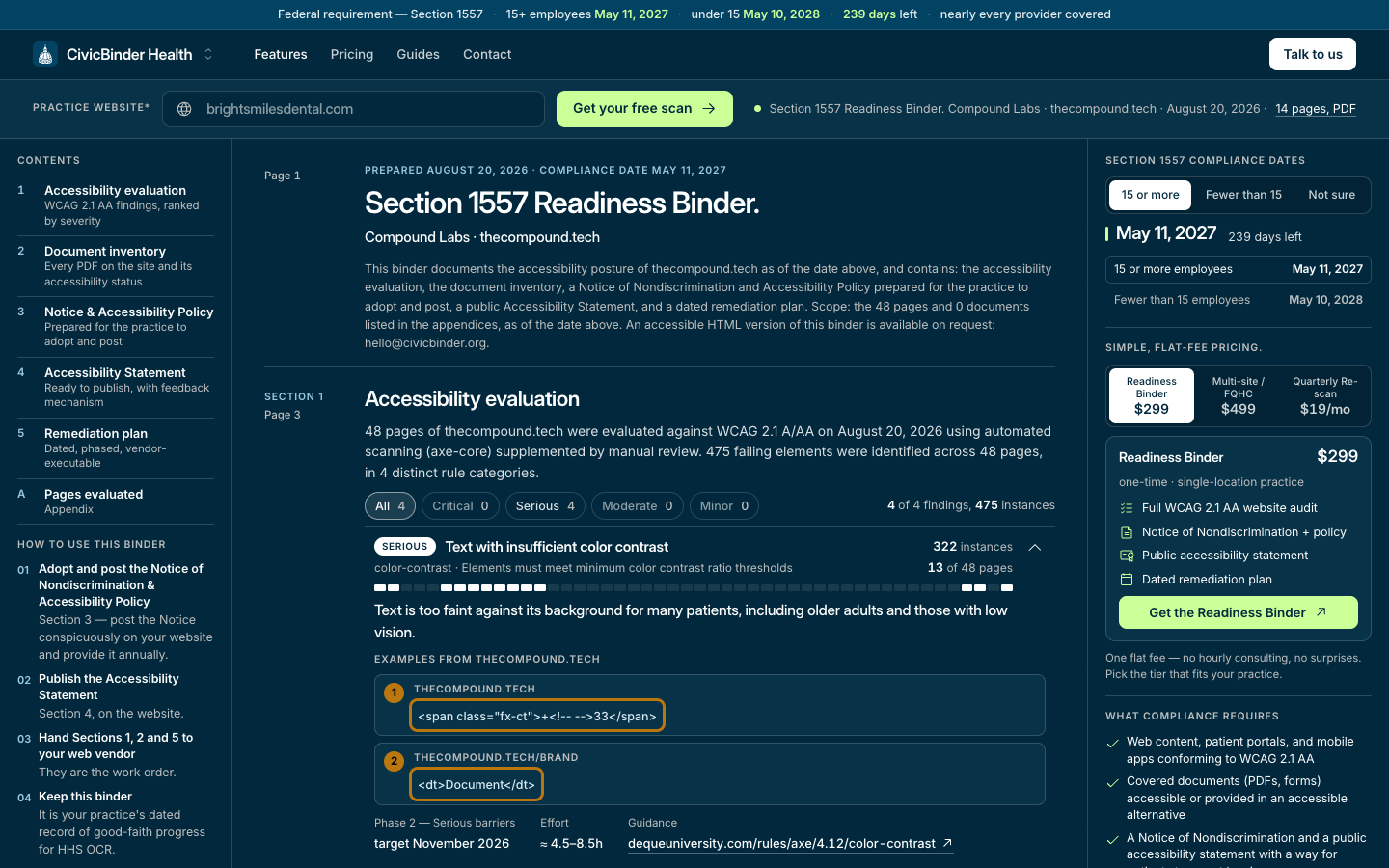Select the 15 or more employees option
Screen dimensions: 1389x868
(x=1150, y=195)
